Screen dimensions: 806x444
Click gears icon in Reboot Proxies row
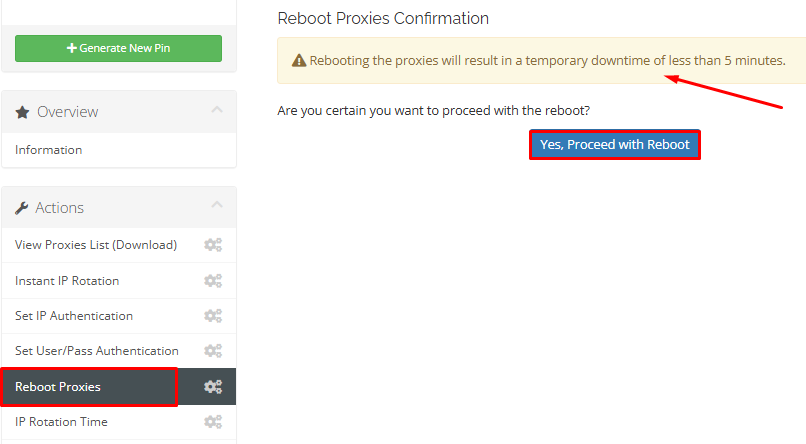coord(213,387)
